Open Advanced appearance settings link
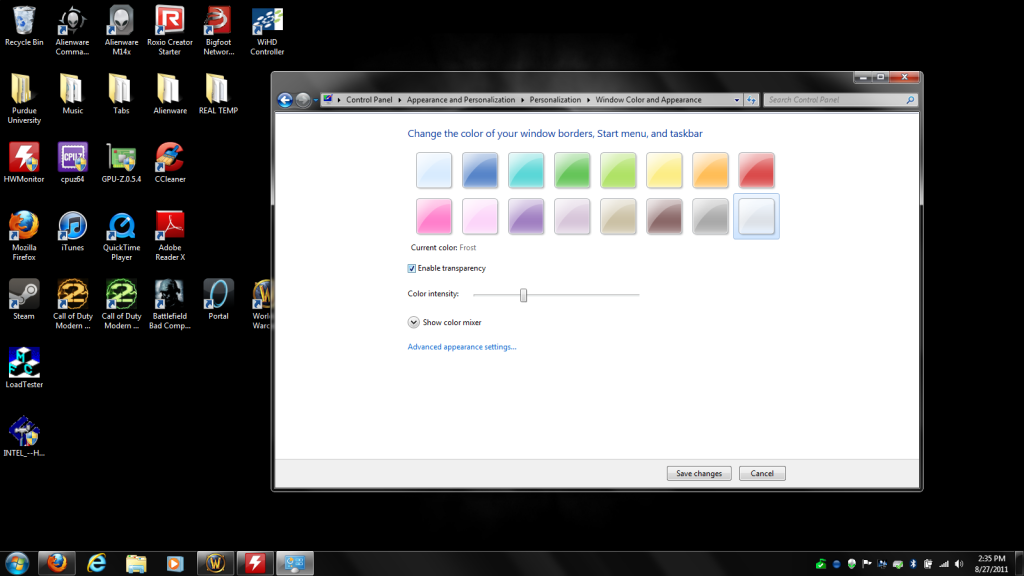1024x576 pixels. tap(462, 347)
